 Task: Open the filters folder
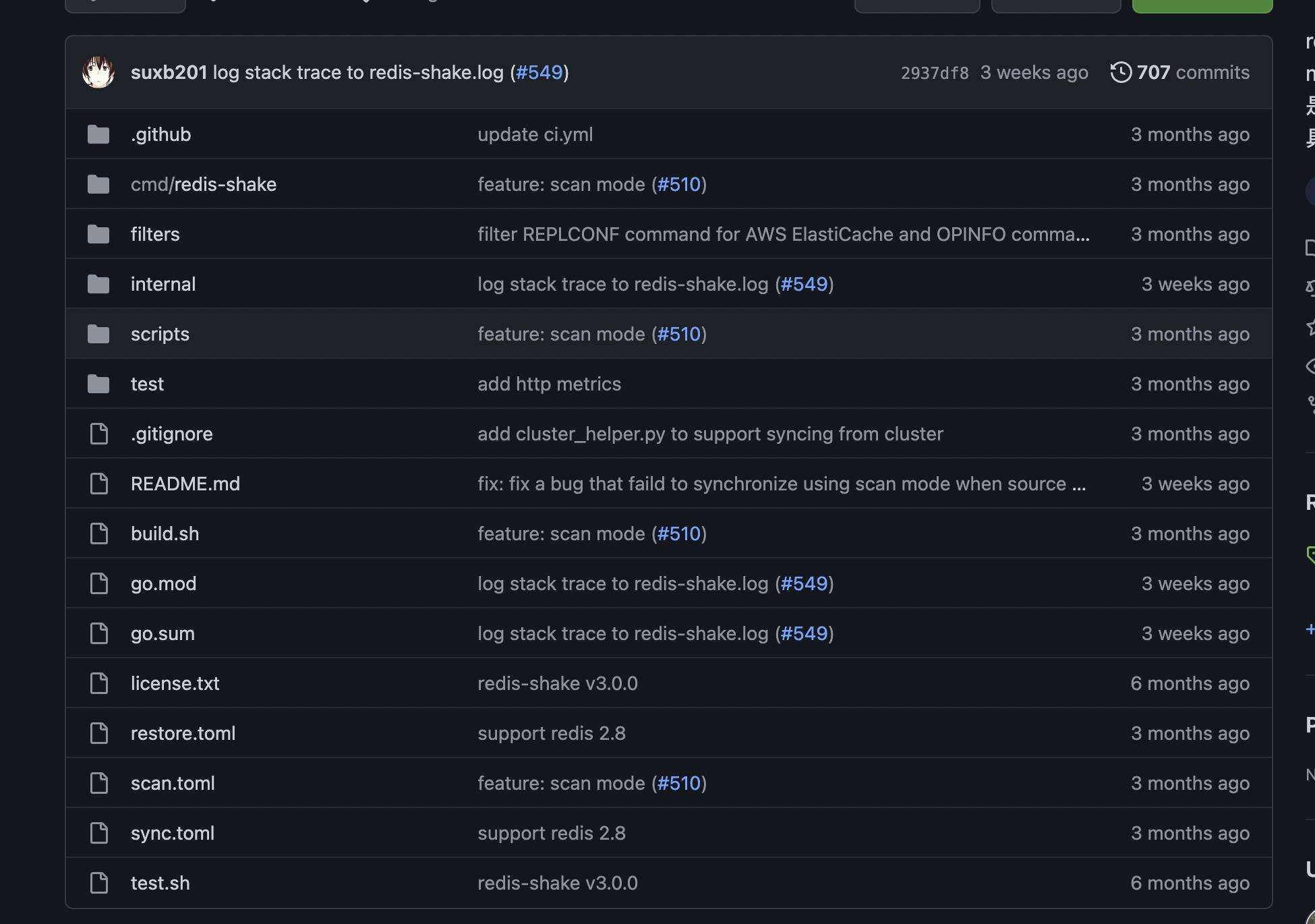tap(155, 233)
